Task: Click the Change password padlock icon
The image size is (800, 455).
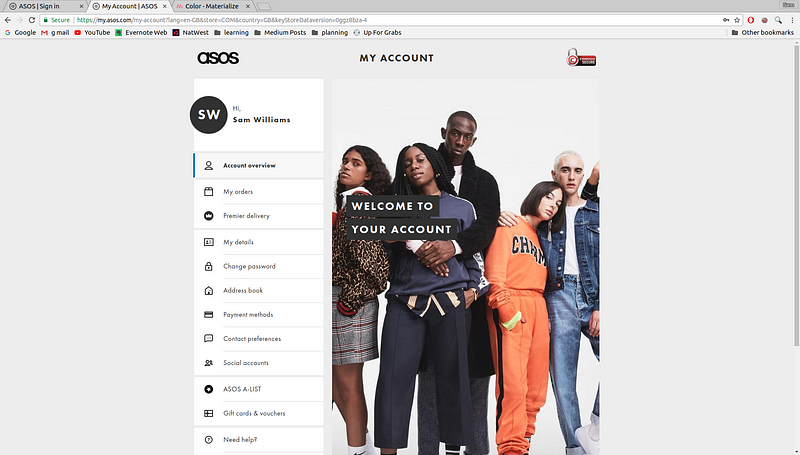Action: [209, 266]
